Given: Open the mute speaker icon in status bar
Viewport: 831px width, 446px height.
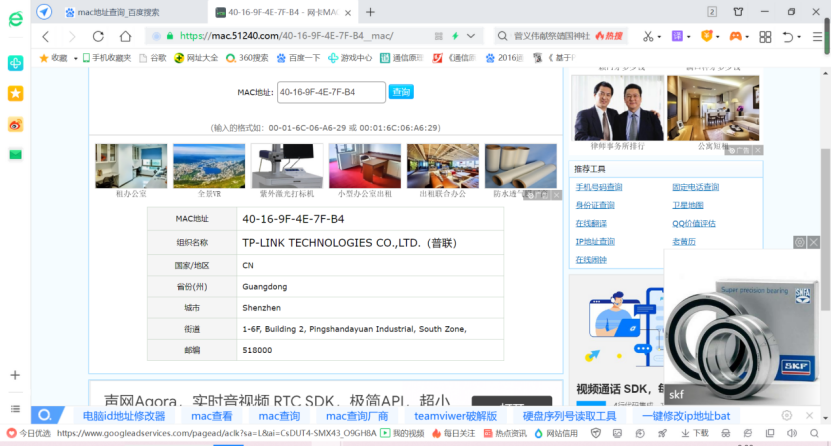Looking at the screenshot, I should pos(792,433).
